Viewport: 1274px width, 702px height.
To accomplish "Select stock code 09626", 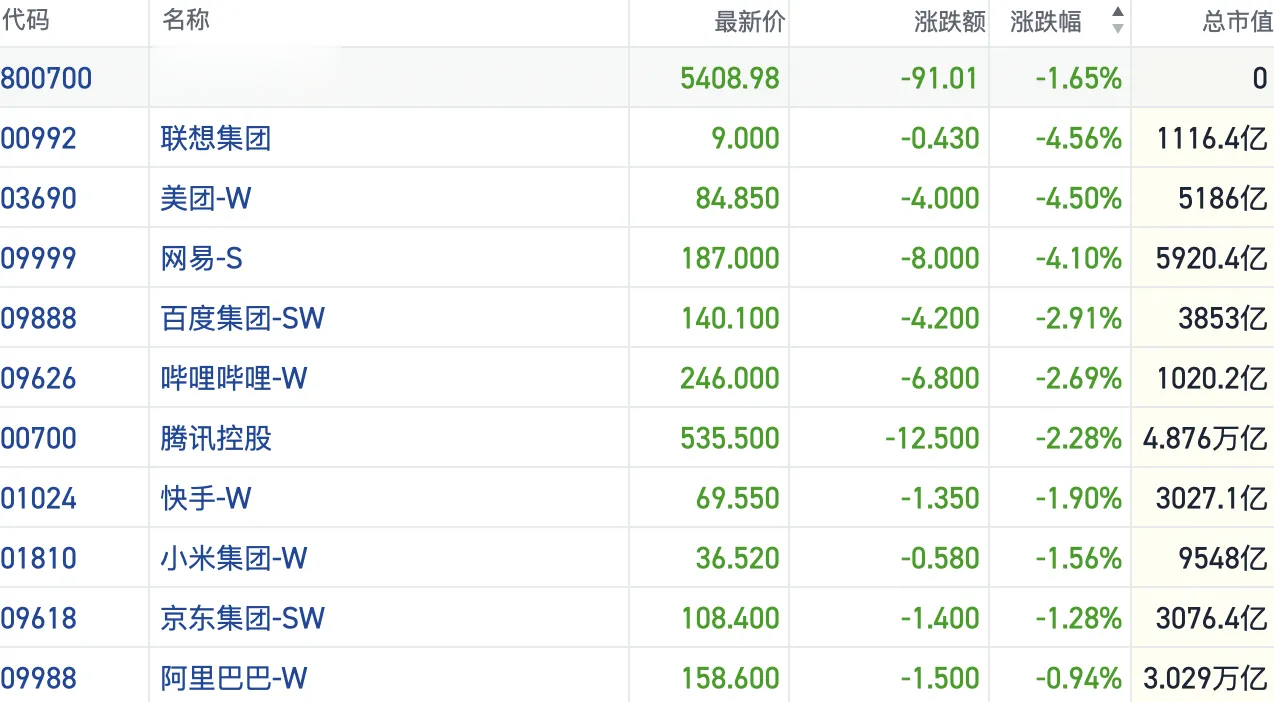I will click(x=39, y=378).
